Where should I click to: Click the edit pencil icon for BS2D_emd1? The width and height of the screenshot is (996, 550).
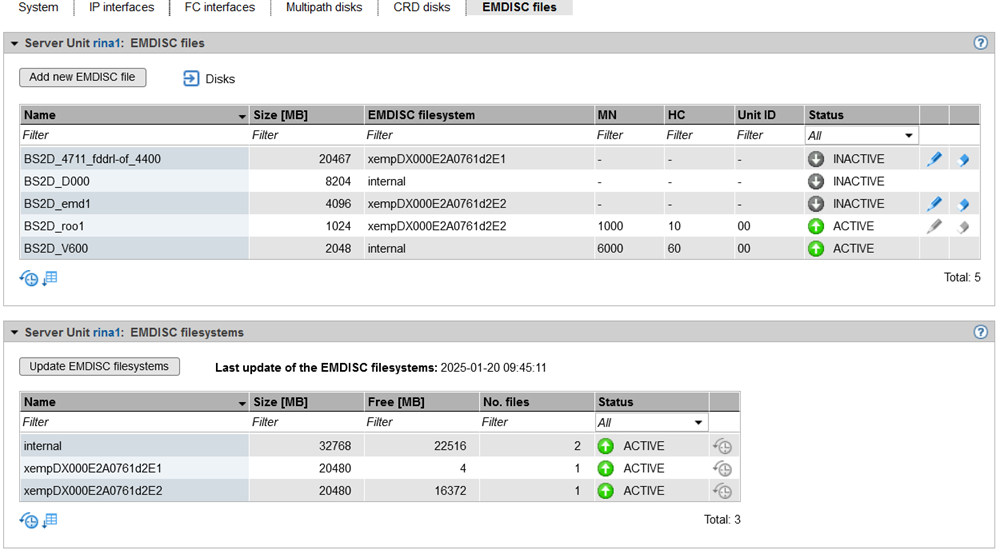pos(934,204)
